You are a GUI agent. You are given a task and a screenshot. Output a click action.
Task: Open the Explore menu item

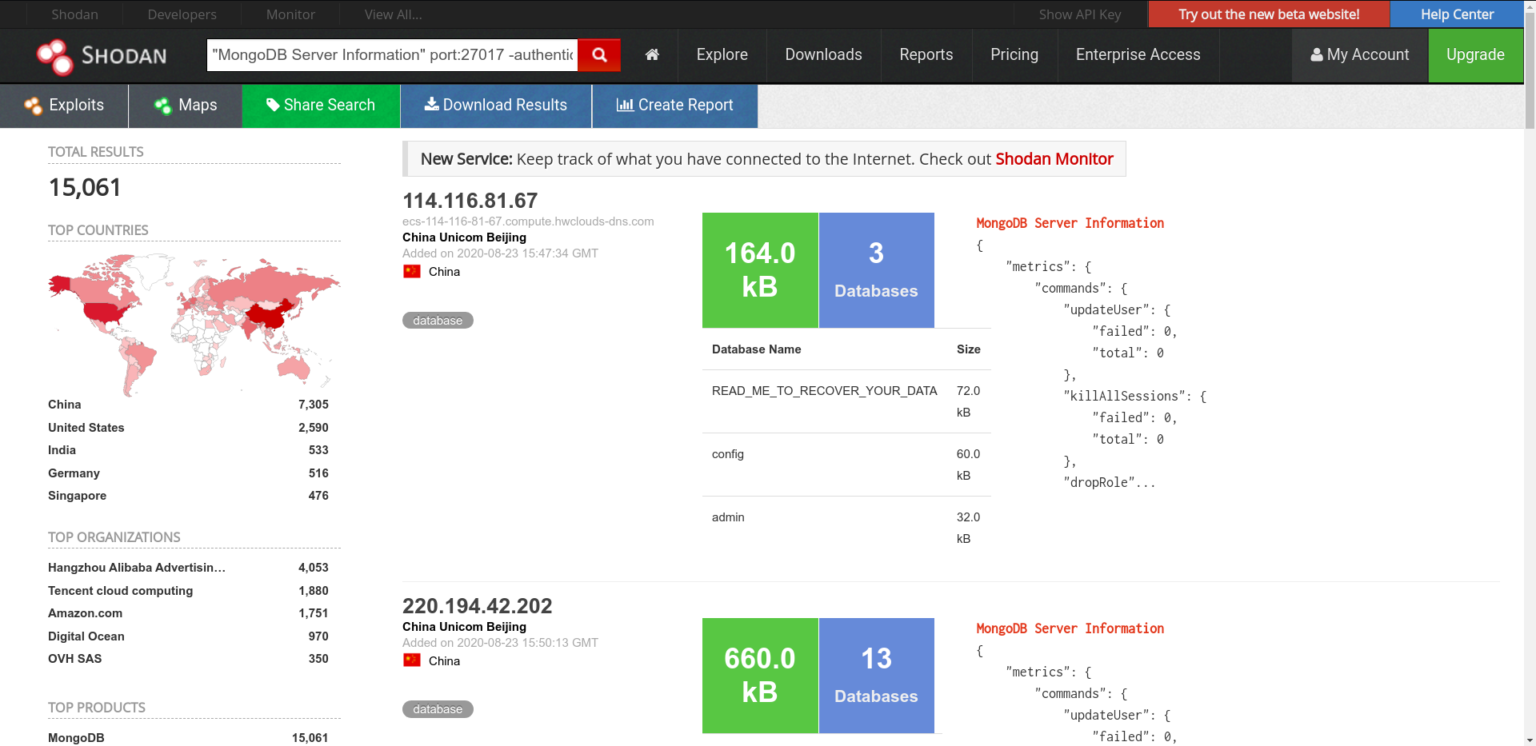point(722,55)
